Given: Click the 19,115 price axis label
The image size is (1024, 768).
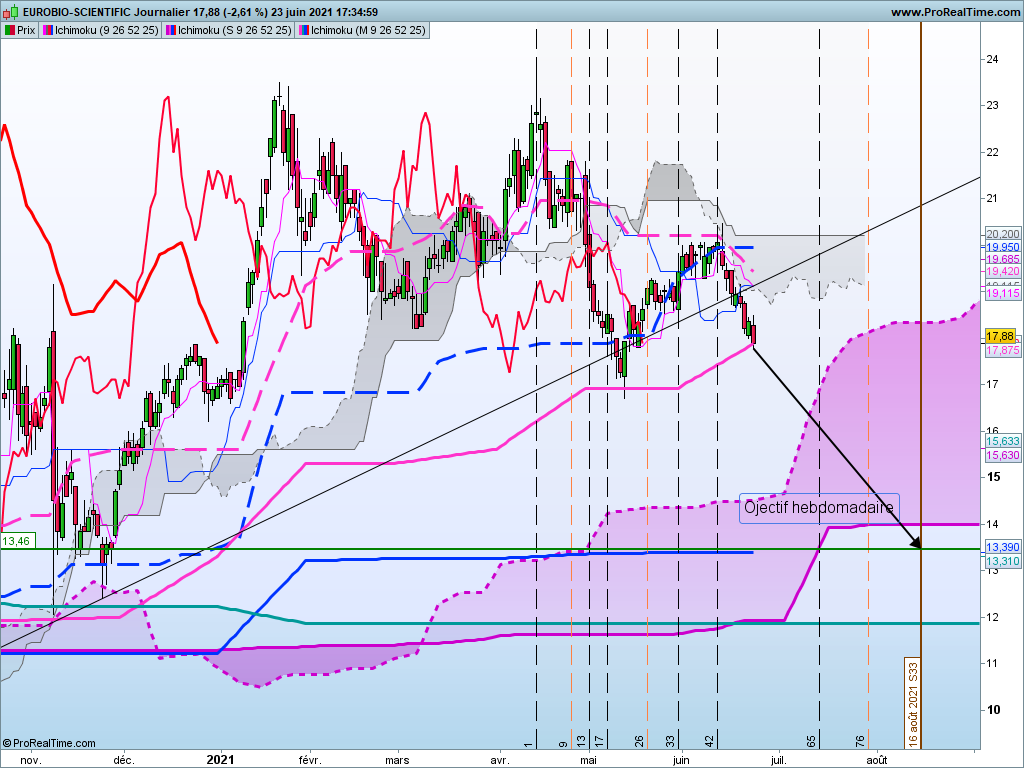Looking at the screenshot, I should 1002,294.
